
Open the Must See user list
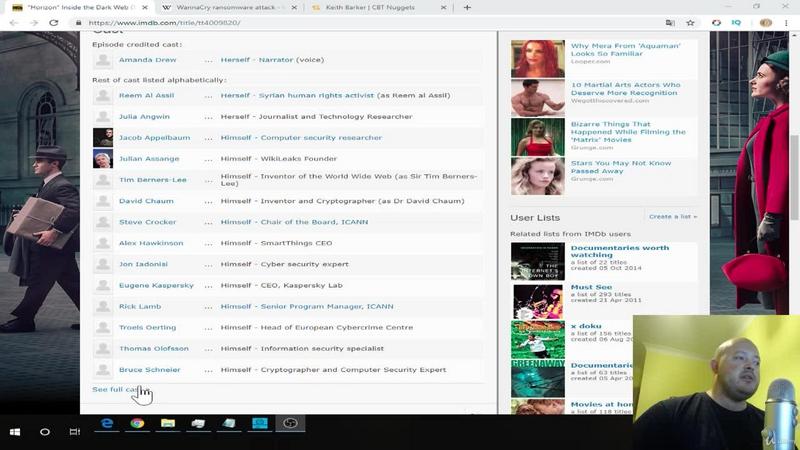(x=591, y=287)
